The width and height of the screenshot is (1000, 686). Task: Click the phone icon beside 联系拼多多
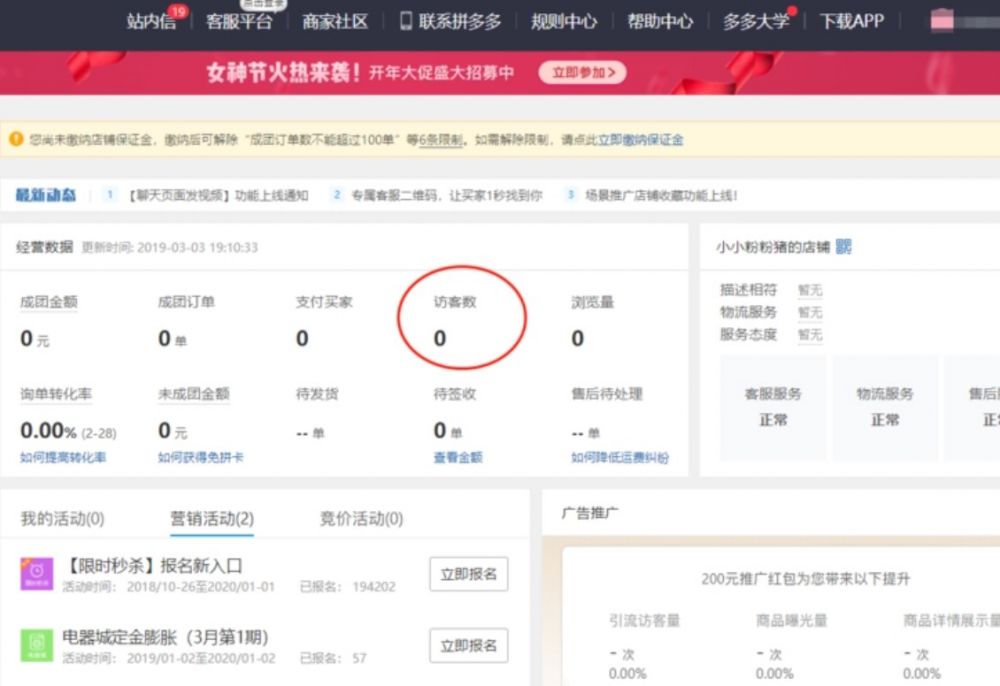pos(406,21)
